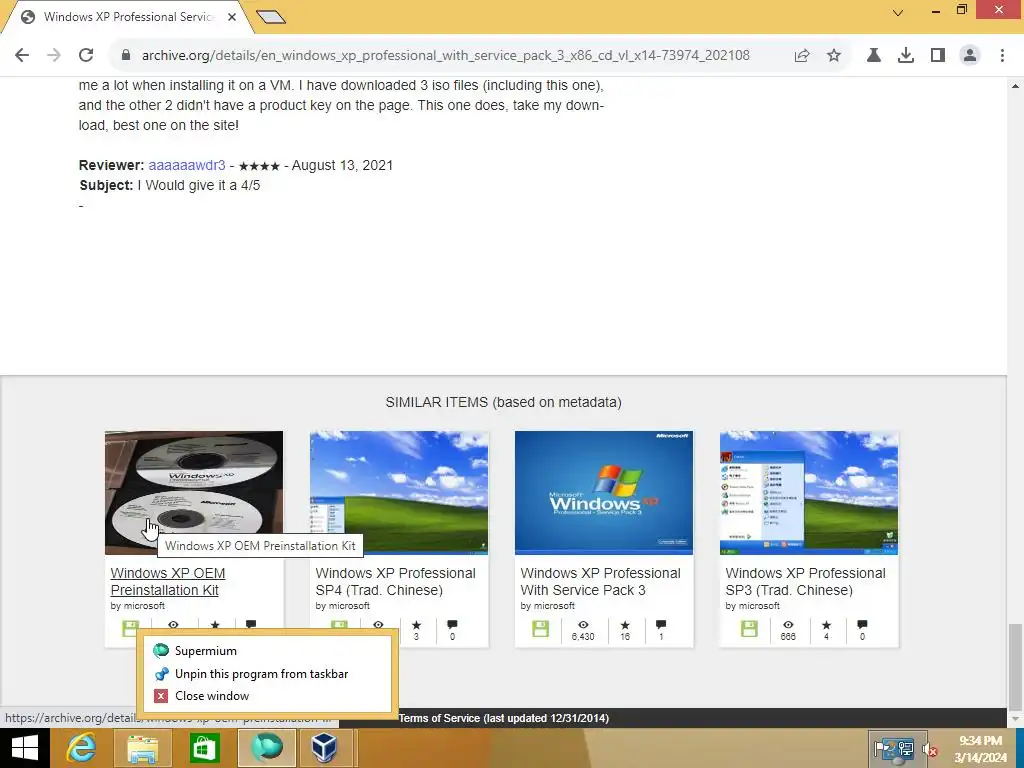This screenshot has width=1024, height=768.
Task: Click reviews bubble on SP3 Trad. Chinese card
Action: point(862,625)
